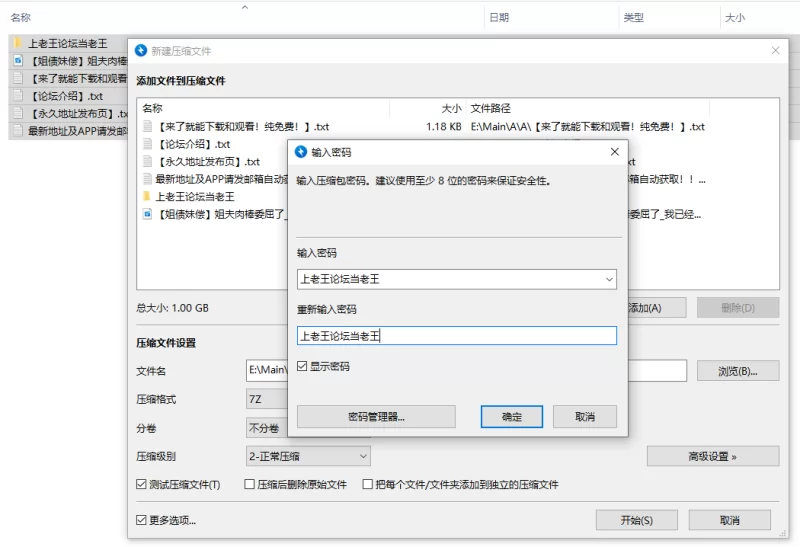Screen dimensions: 800x547
Task: Click the 重新输入密码 text field
Action: (x=457, y=336)
